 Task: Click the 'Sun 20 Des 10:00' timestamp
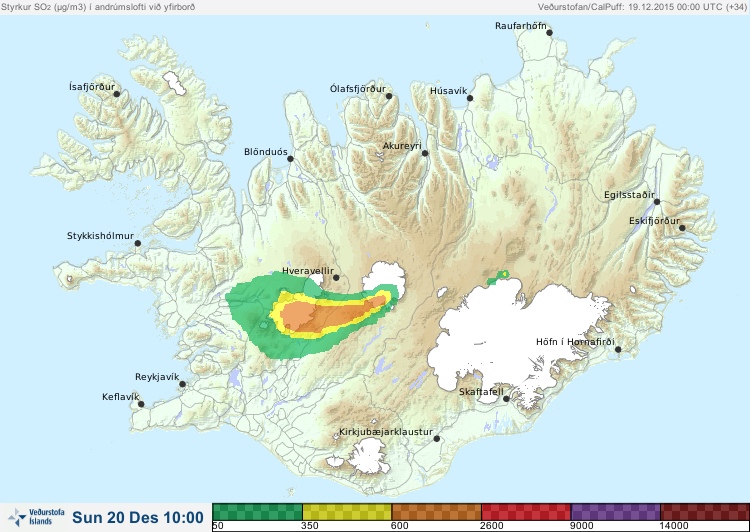138,518
